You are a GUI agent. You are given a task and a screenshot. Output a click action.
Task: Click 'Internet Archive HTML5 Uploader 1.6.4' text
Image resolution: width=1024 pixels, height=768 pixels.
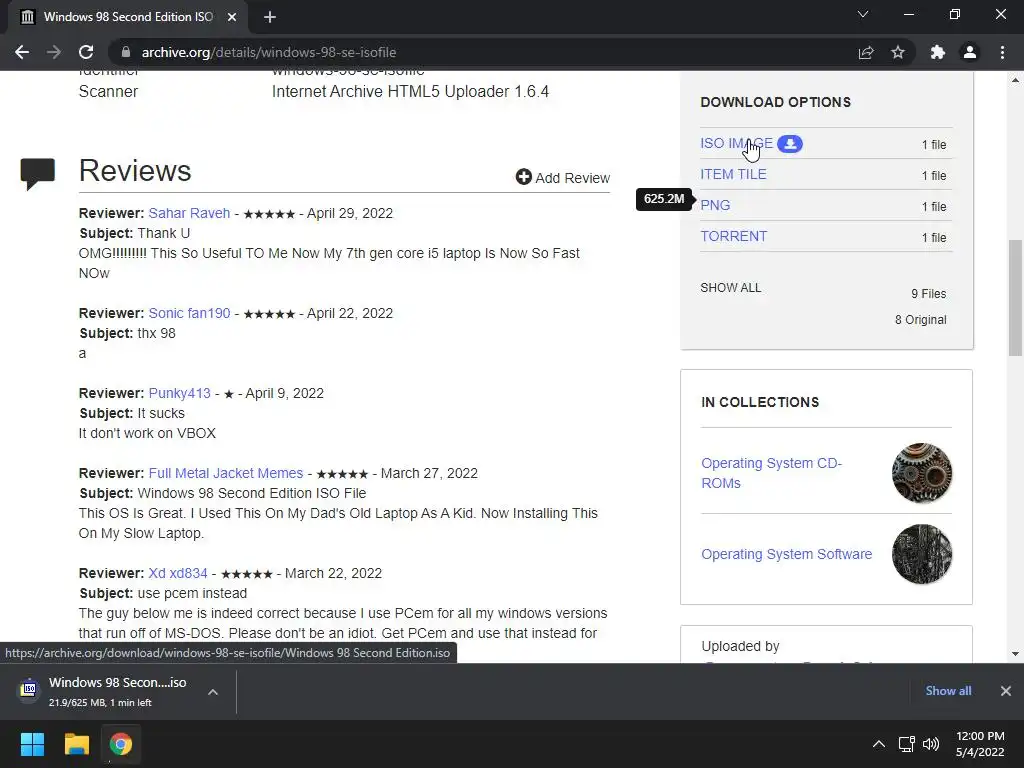point(410,91)
